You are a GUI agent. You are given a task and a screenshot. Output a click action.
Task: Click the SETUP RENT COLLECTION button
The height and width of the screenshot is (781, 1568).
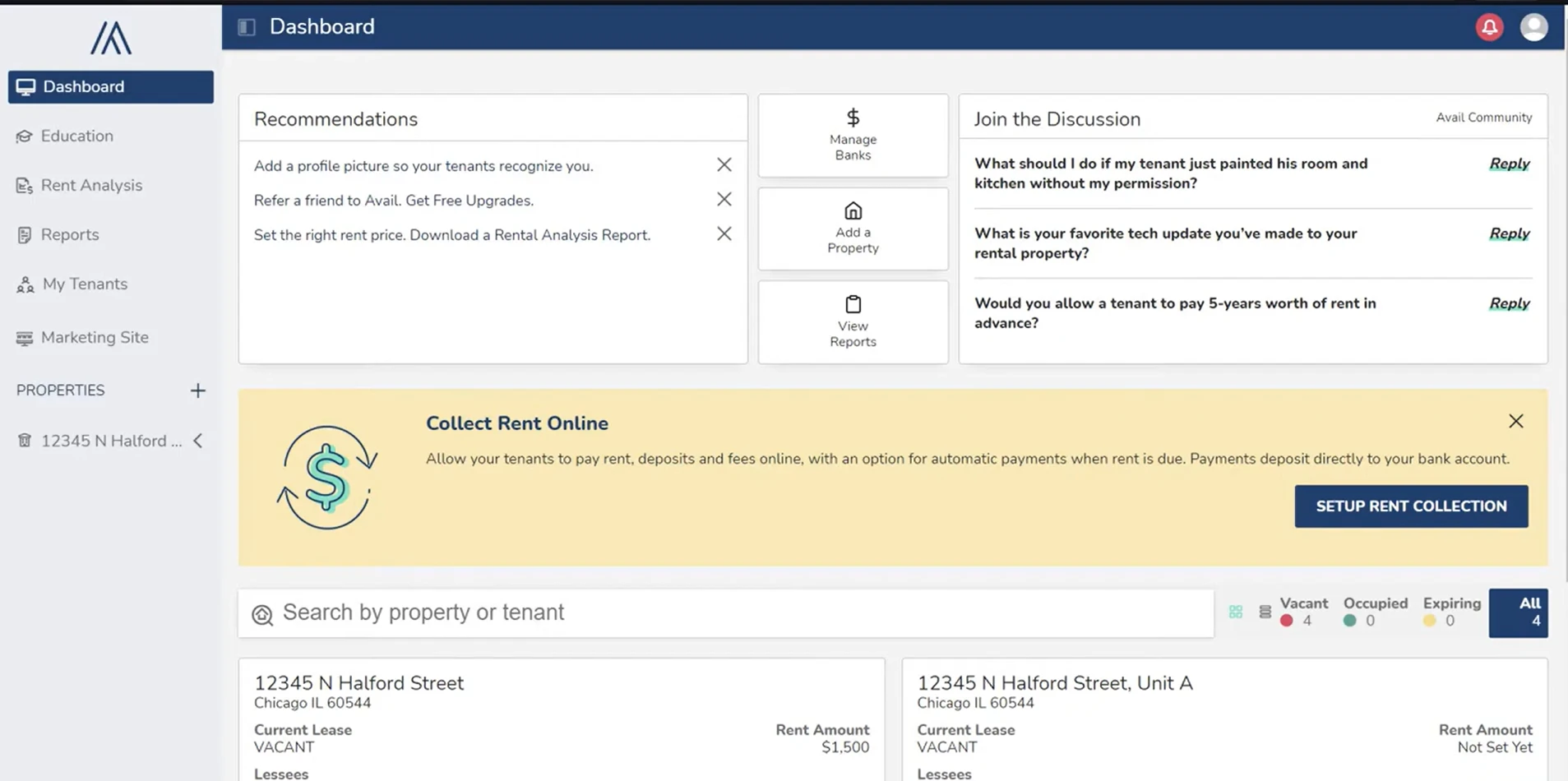coord(1410,506)
